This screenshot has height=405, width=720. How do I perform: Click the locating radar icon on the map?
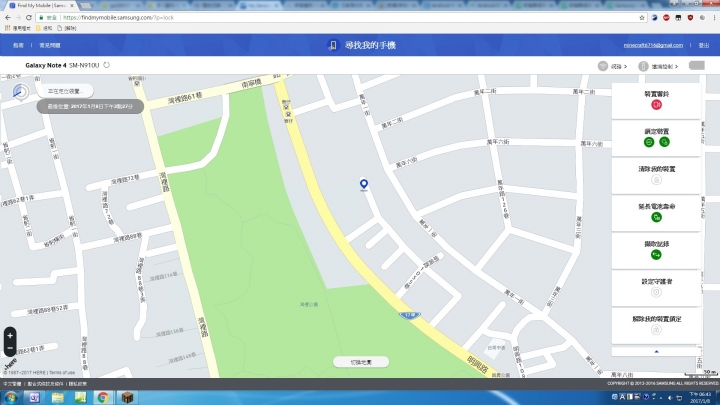point(21,91)
